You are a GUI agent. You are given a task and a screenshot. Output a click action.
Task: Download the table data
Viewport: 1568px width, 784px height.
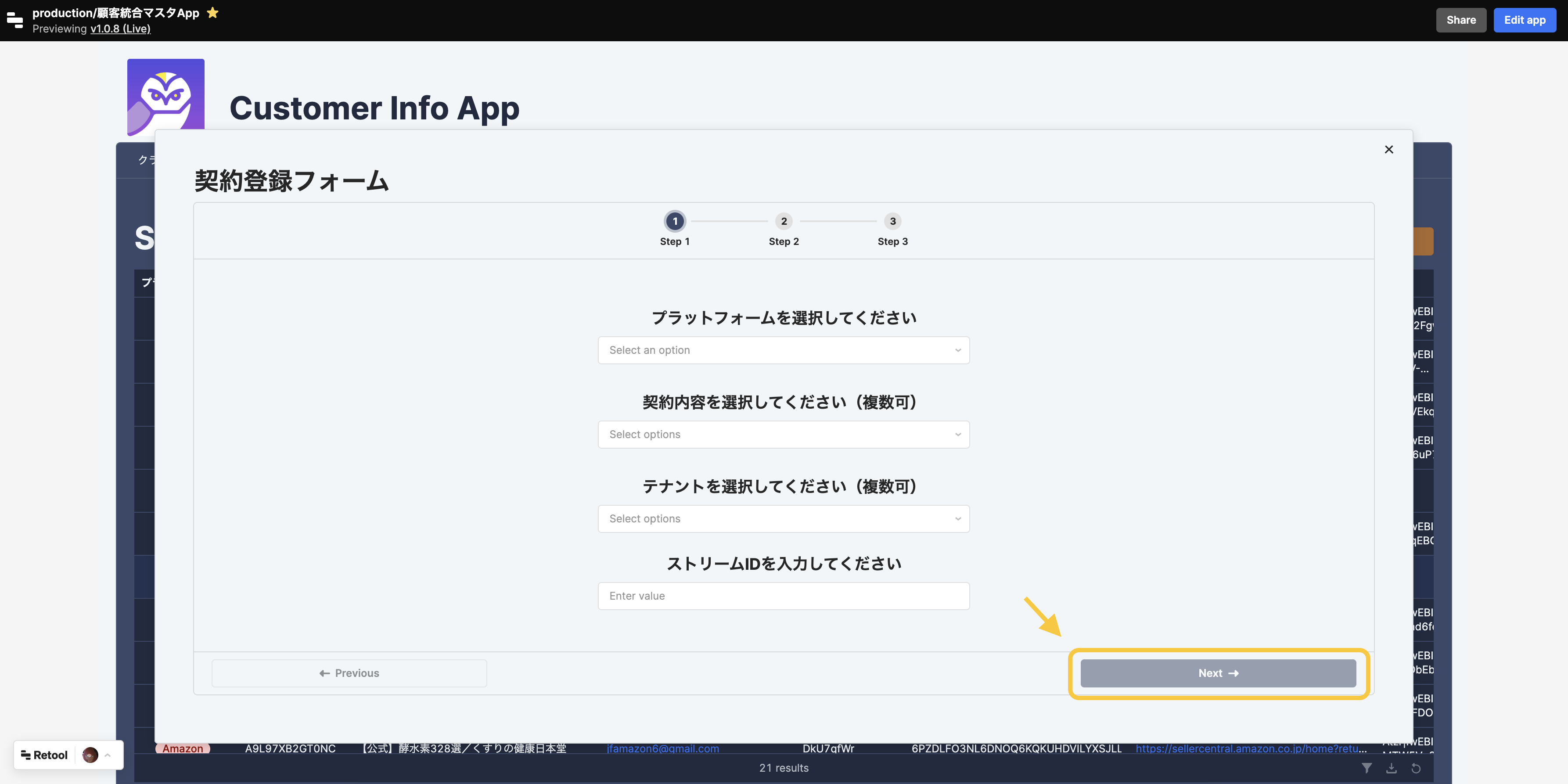tap(1392, 768)
